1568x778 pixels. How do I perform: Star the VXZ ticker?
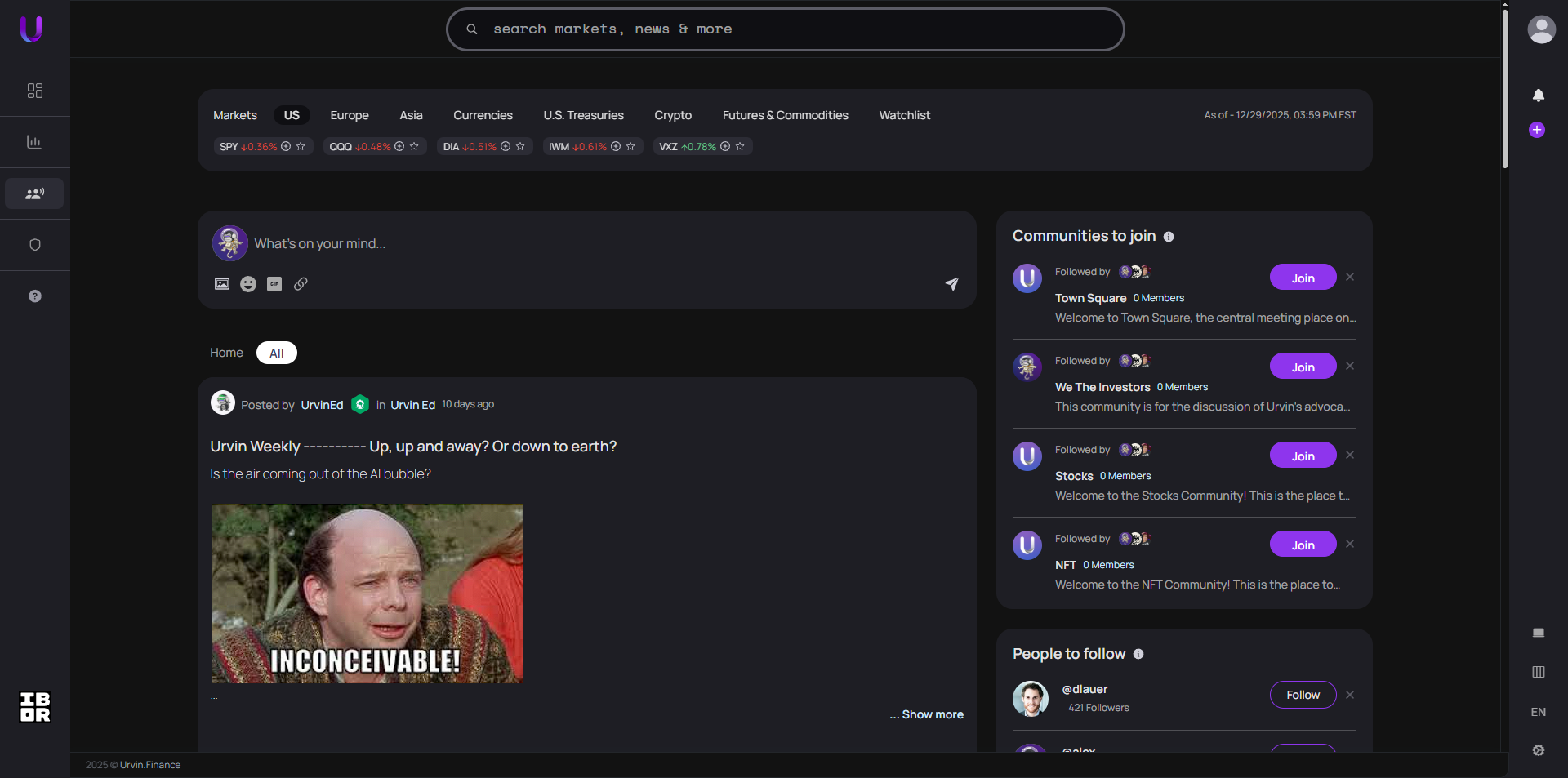coord(739,147)
